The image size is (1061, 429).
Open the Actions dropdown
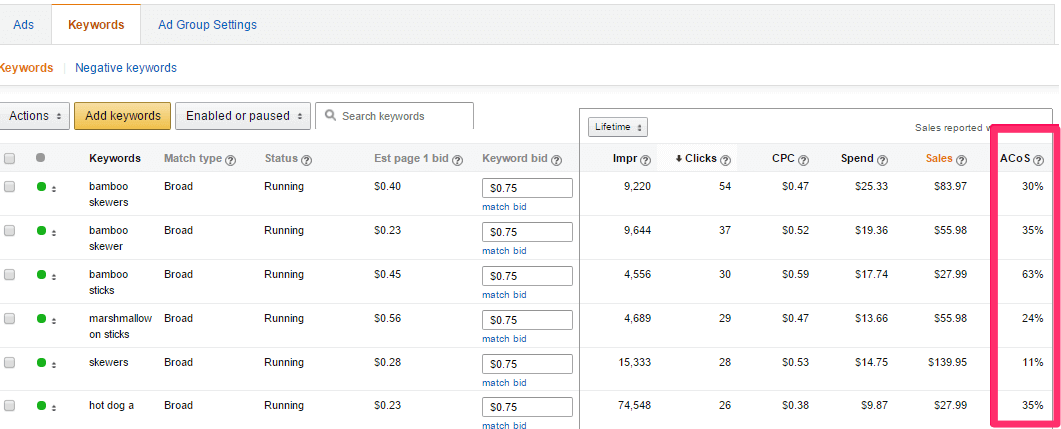click(34, 116)
